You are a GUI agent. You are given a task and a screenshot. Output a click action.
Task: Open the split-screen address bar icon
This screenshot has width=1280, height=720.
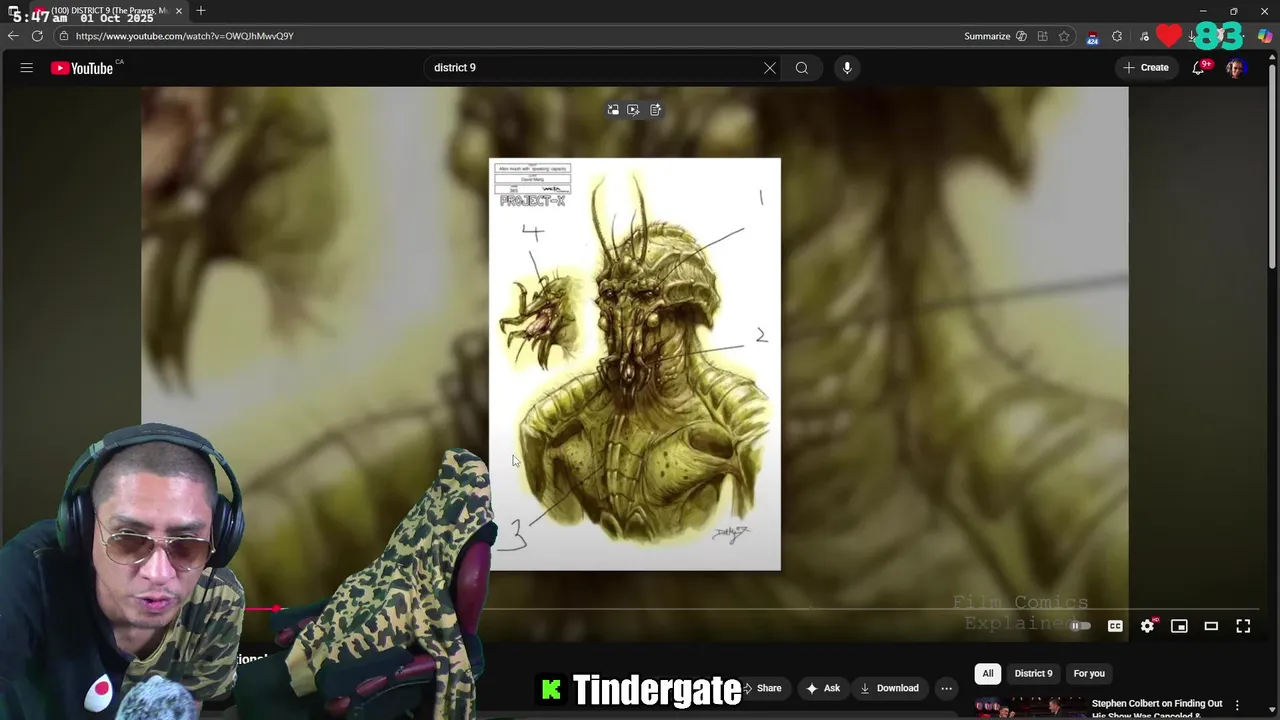tap(1042, 36)
